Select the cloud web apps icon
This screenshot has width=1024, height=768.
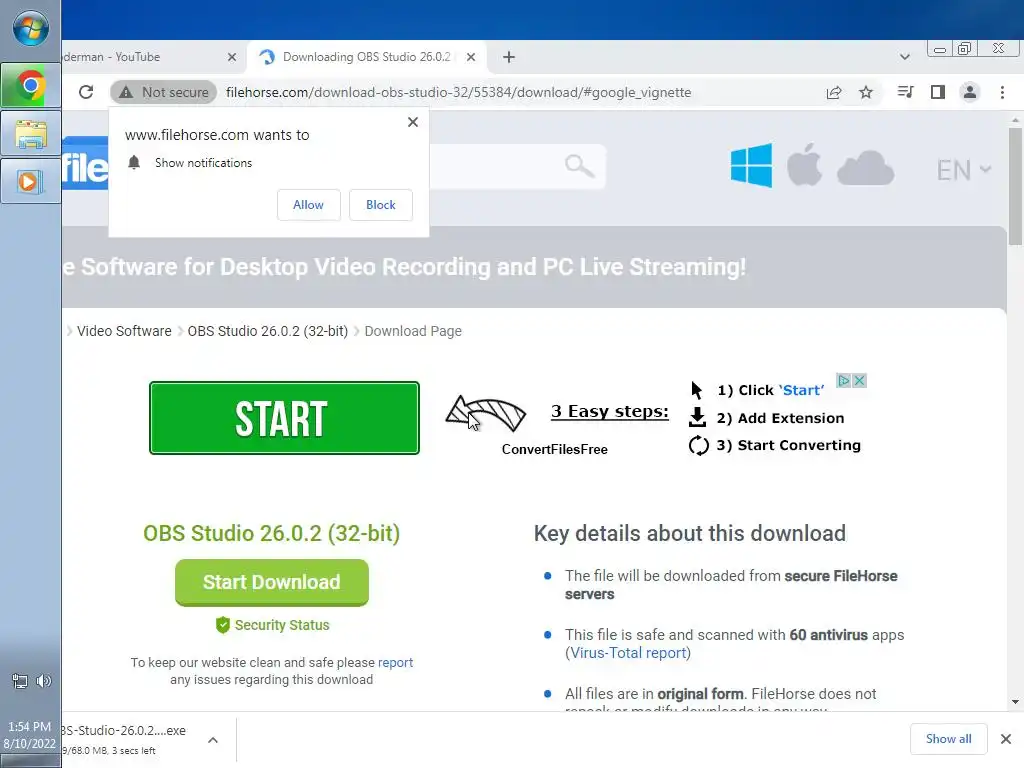[x=865, y=168]
